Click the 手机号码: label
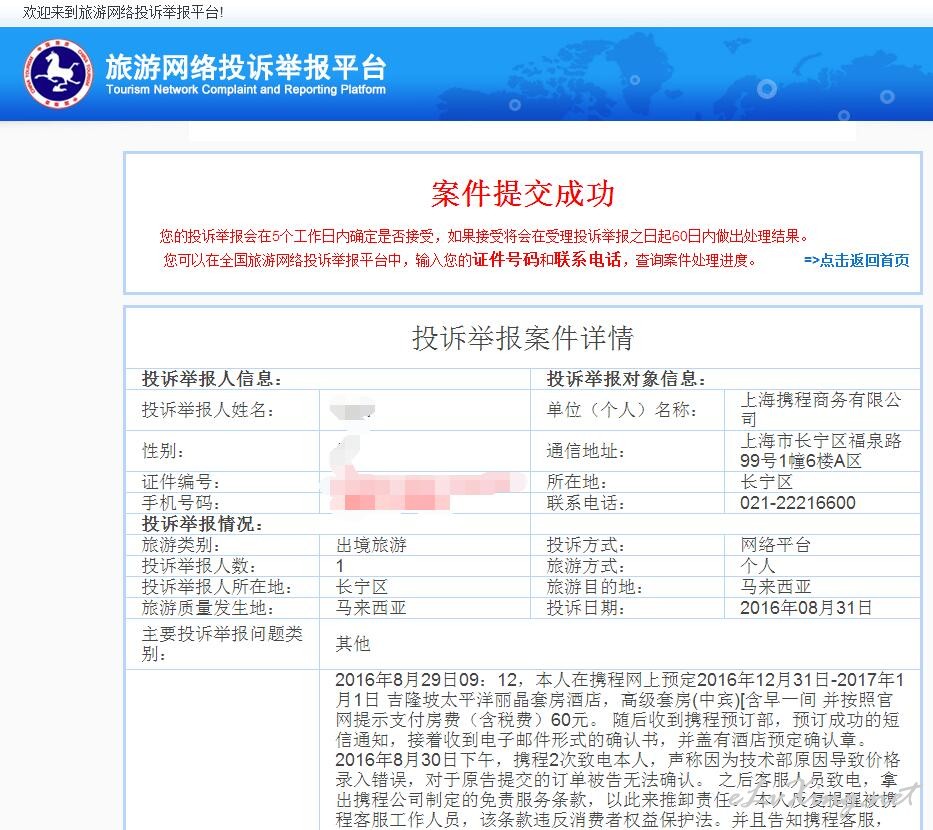 pyautogui.click(x=181, y=503)
